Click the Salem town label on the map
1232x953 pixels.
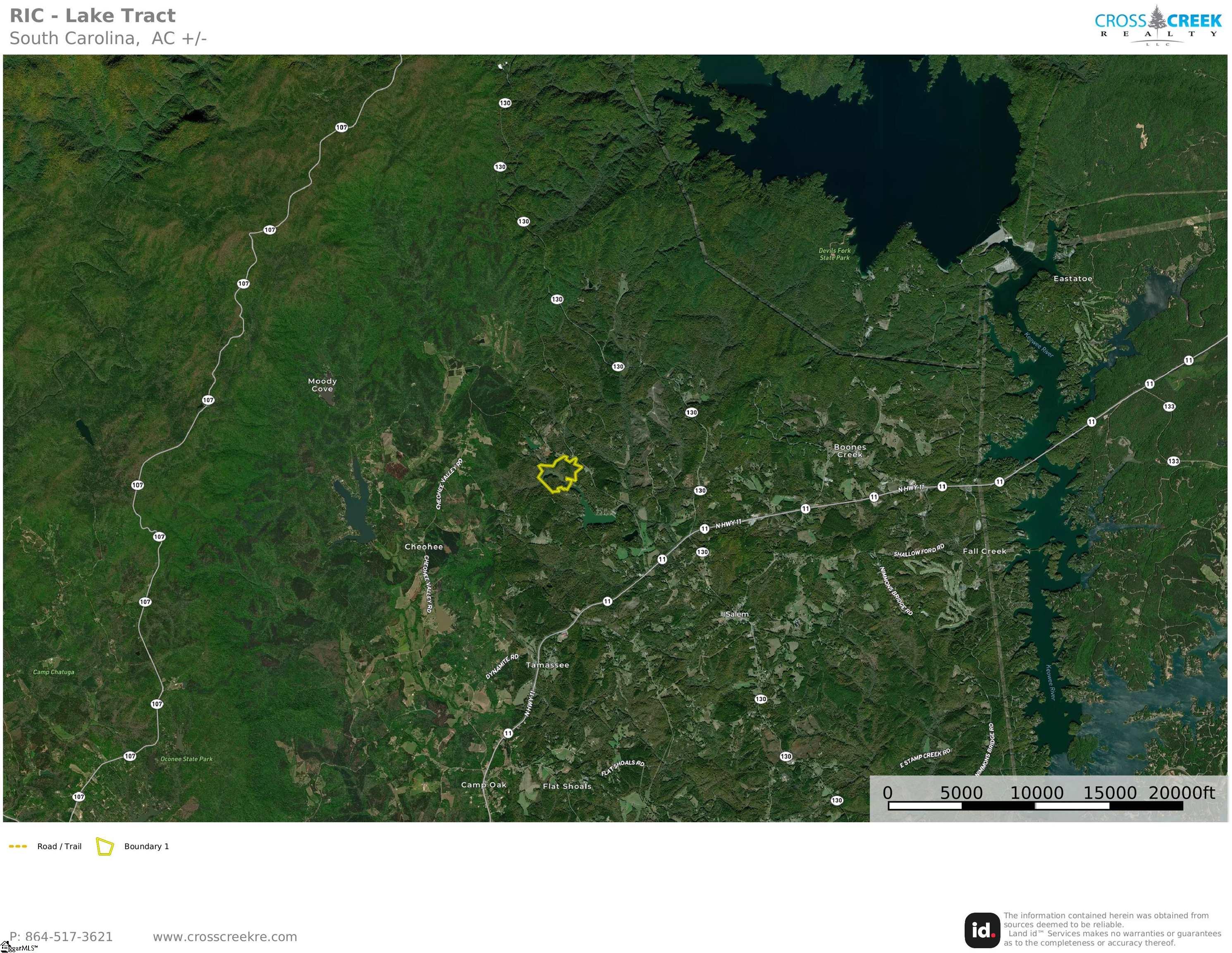pos(737,614)
